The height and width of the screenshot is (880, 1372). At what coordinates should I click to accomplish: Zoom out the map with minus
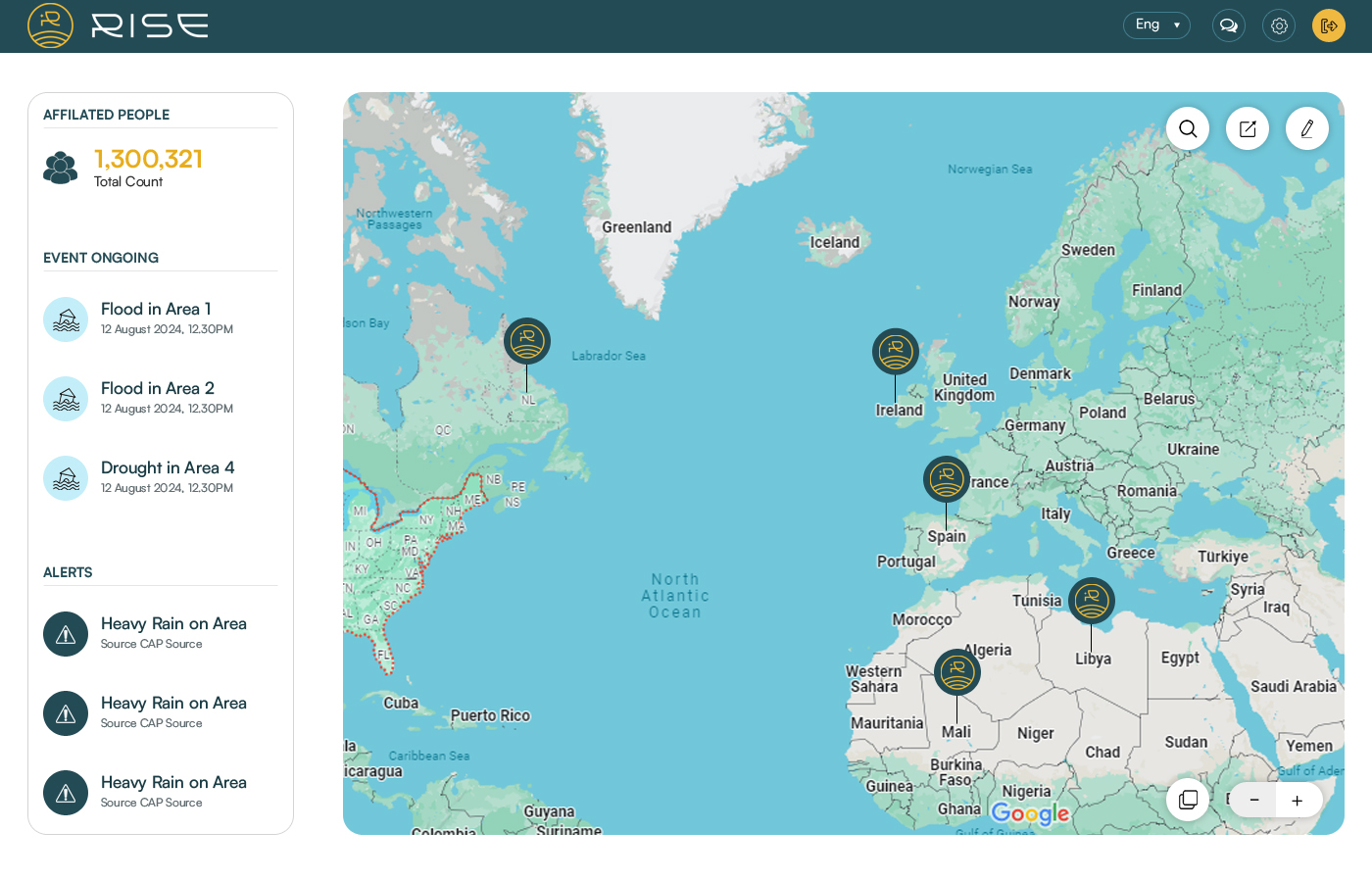pos(1253,801)
